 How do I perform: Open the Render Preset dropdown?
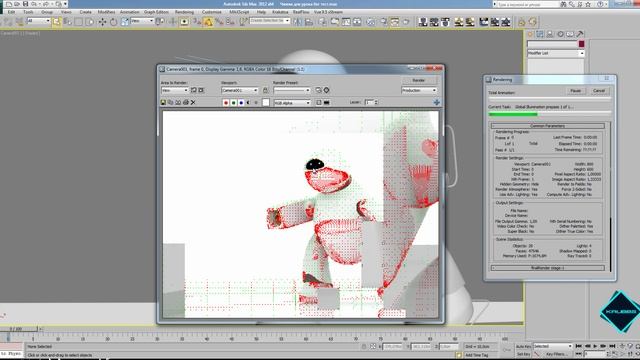(x=292, y=90)
